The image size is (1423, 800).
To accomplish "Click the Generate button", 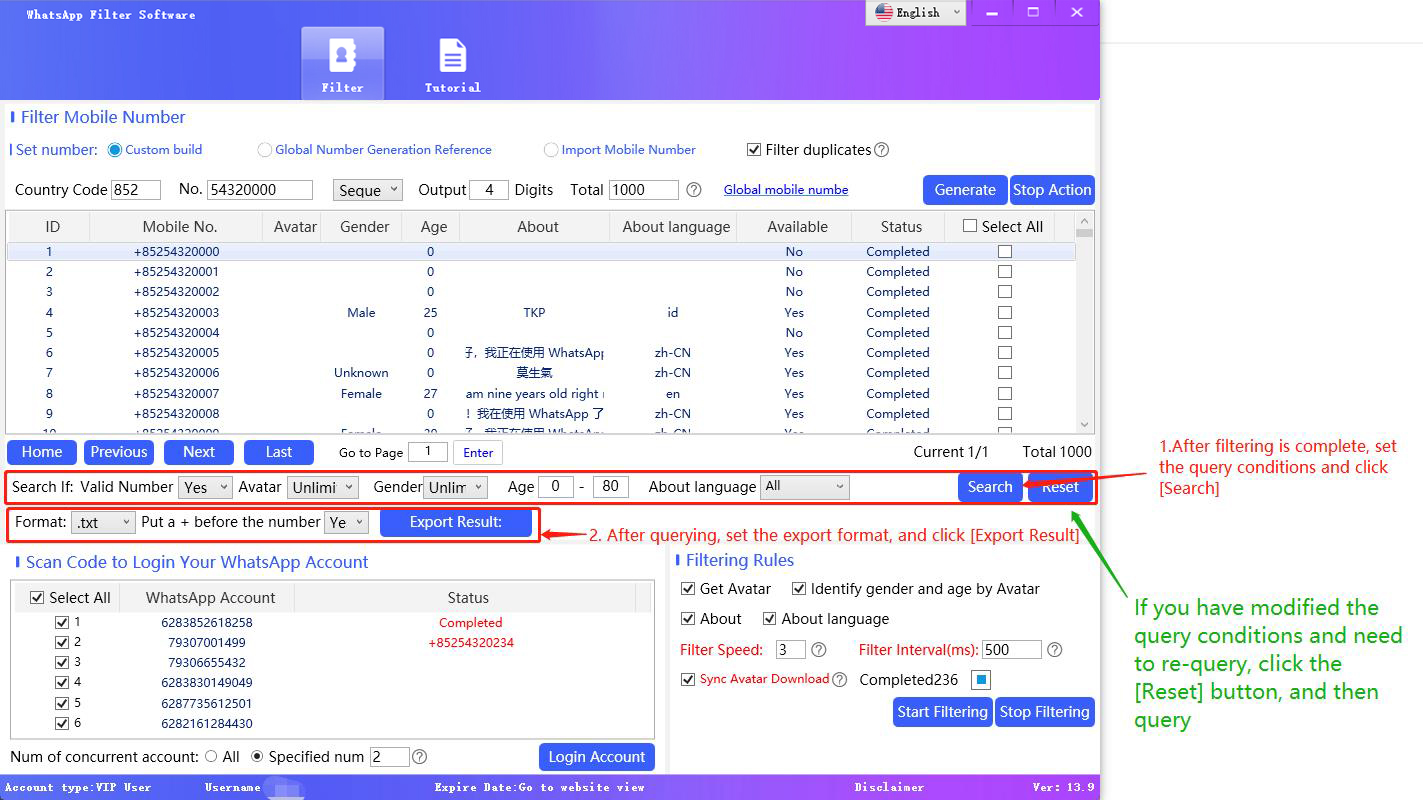I will click(965, 190).
